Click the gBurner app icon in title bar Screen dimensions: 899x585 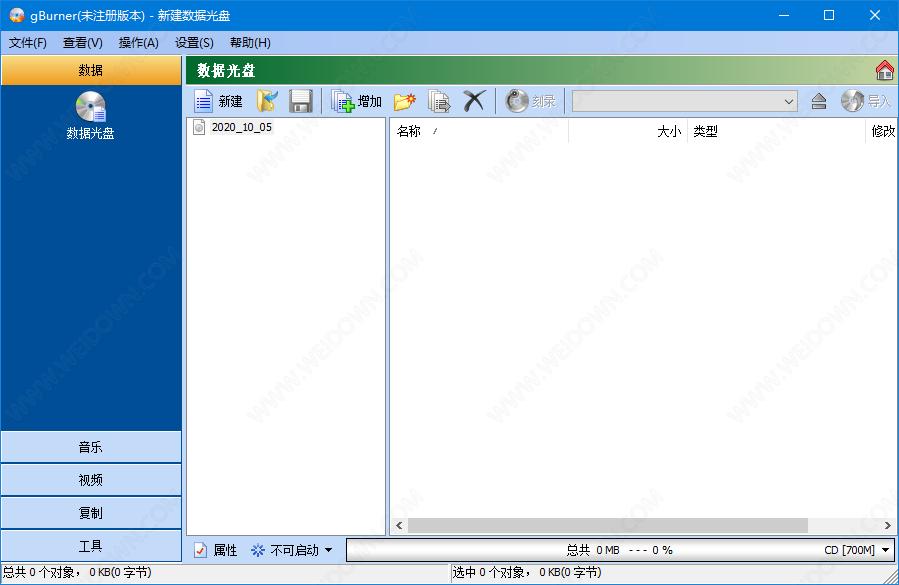(x=17, y=15)
